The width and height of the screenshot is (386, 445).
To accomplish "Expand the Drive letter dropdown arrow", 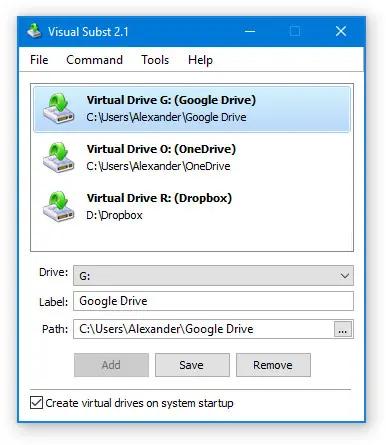I will coord(345,276).
